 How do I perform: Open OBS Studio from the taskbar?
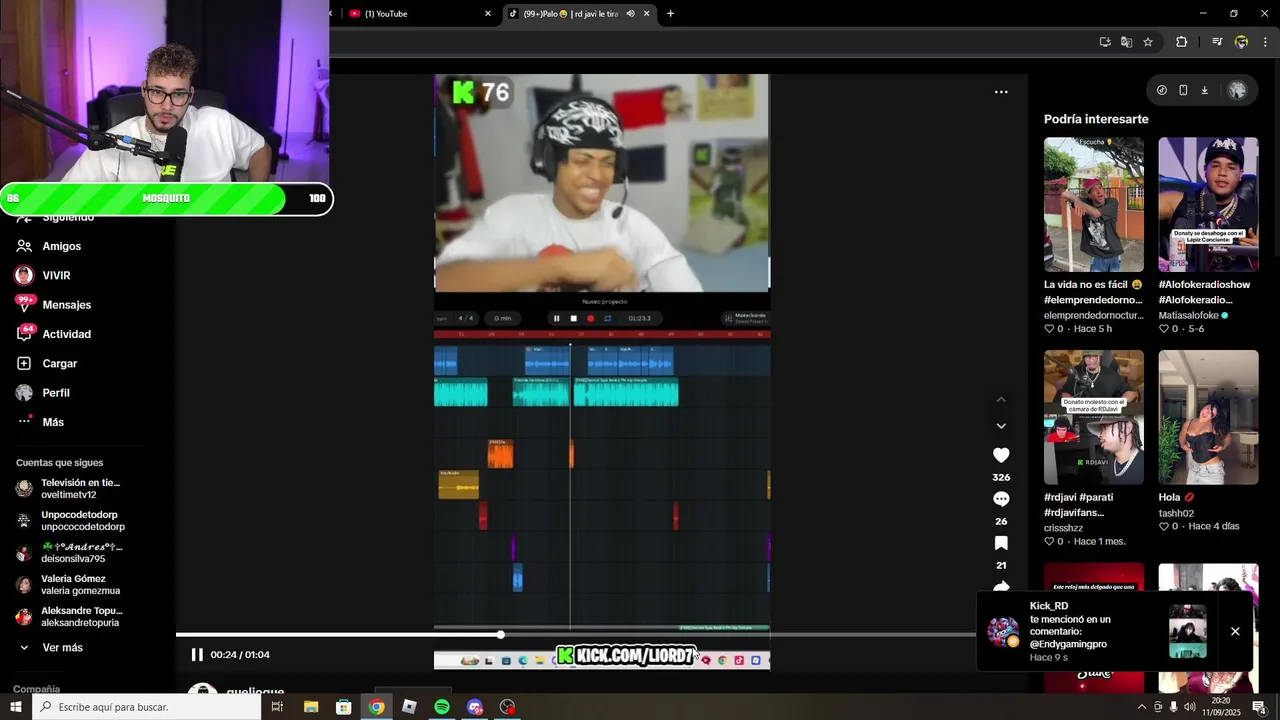[x=508, y=707]
